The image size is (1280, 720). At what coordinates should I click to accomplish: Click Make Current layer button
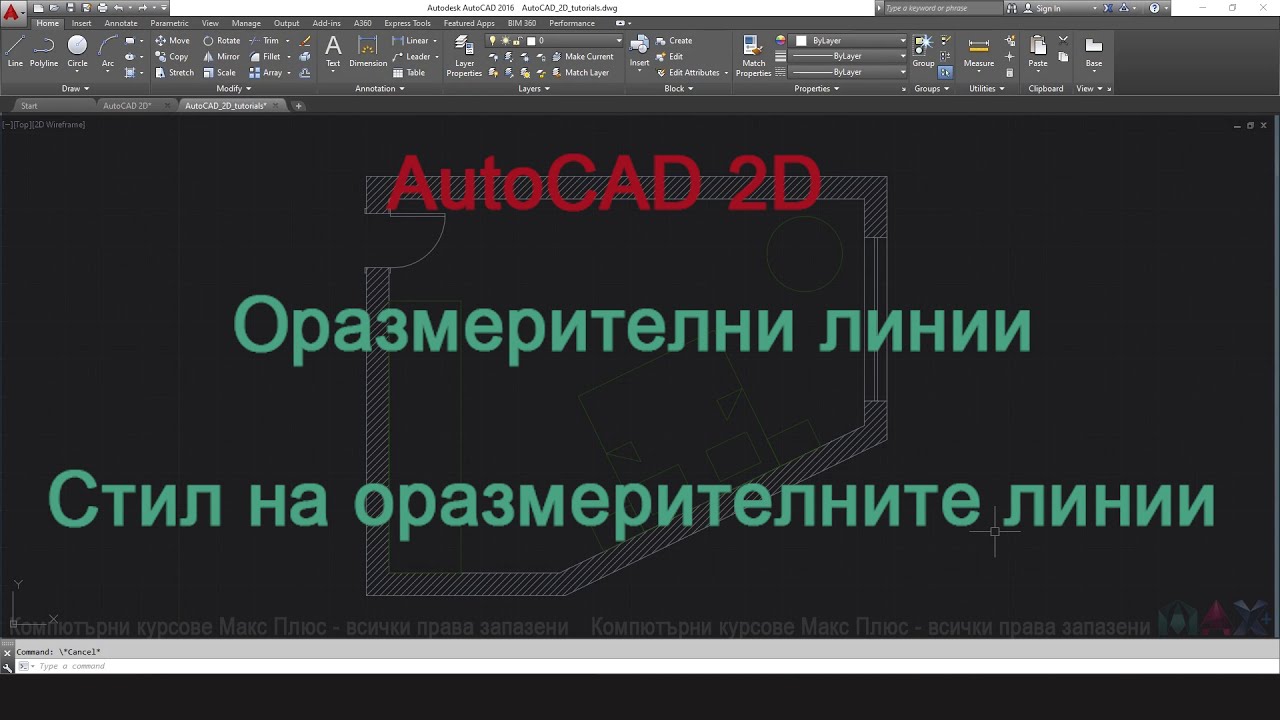(582, 57)
